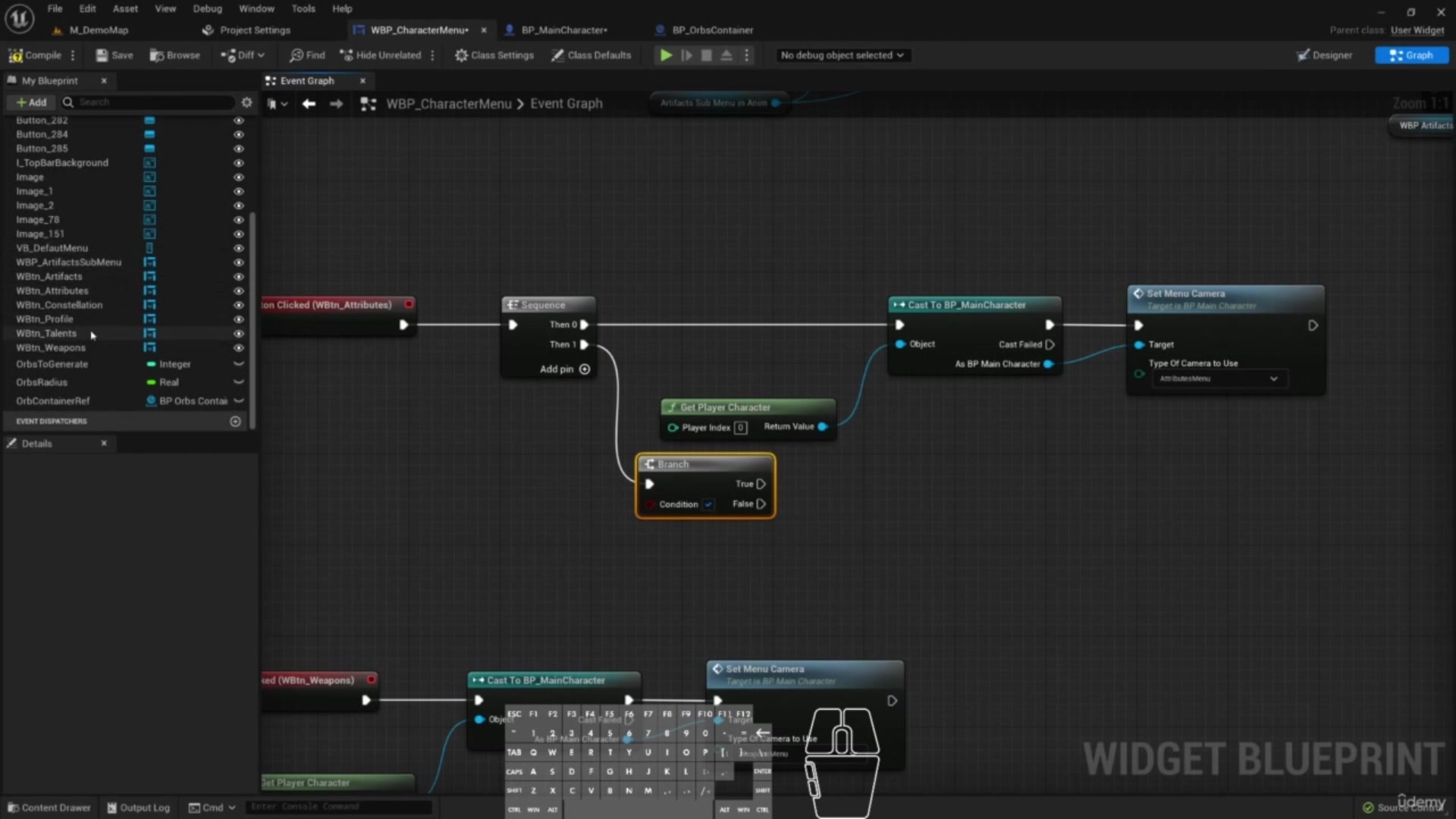Toggle Hide Unrelated nodes

tap(381, 55)
